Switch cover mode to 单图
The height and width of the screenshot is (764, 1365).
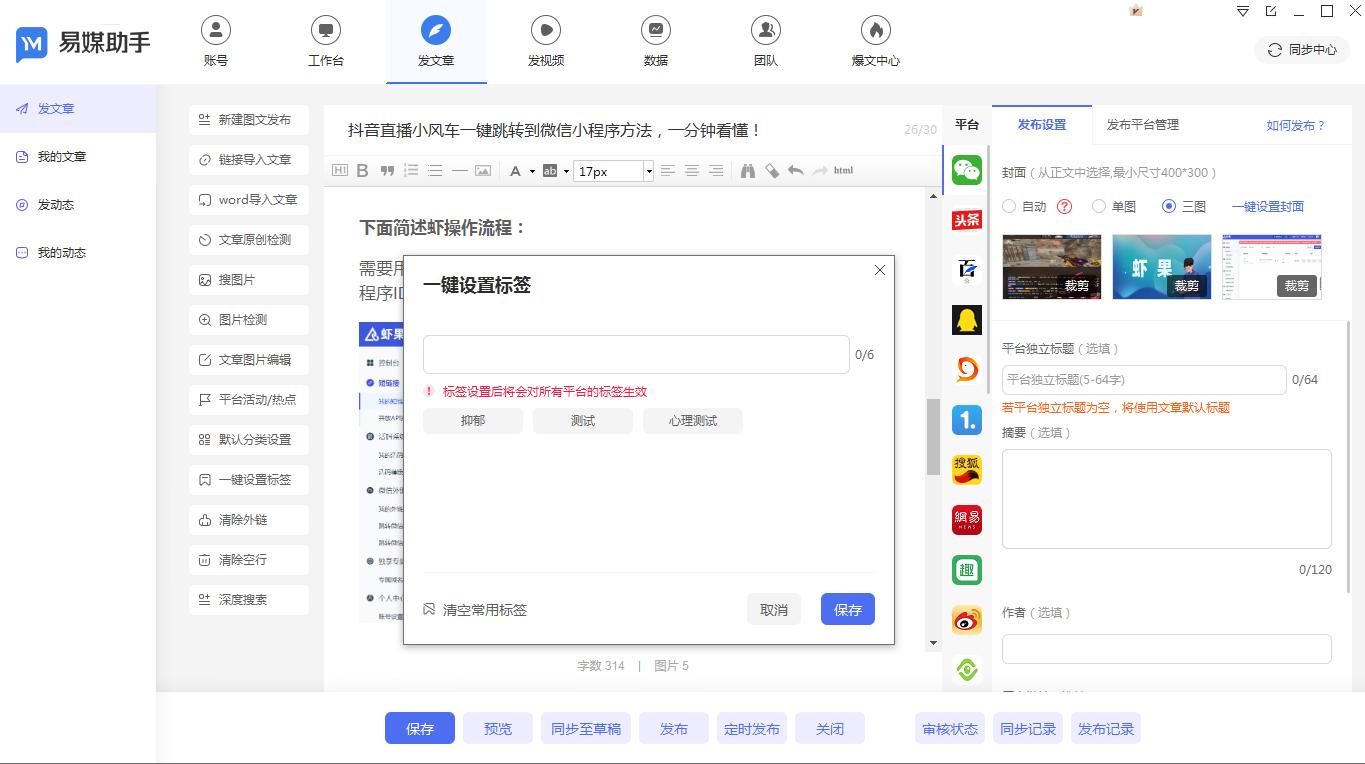tap(1099, 206)
